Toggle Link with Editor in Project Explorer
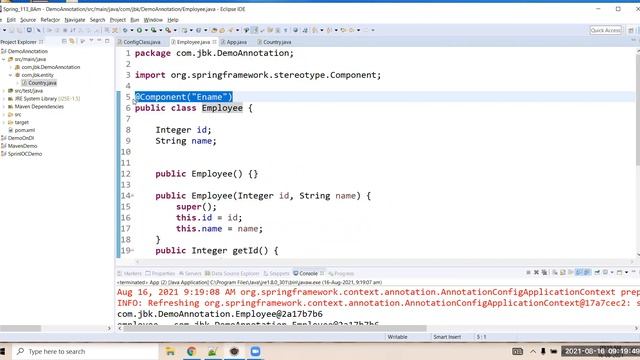The image size is (640, 360). coord(72,42)
